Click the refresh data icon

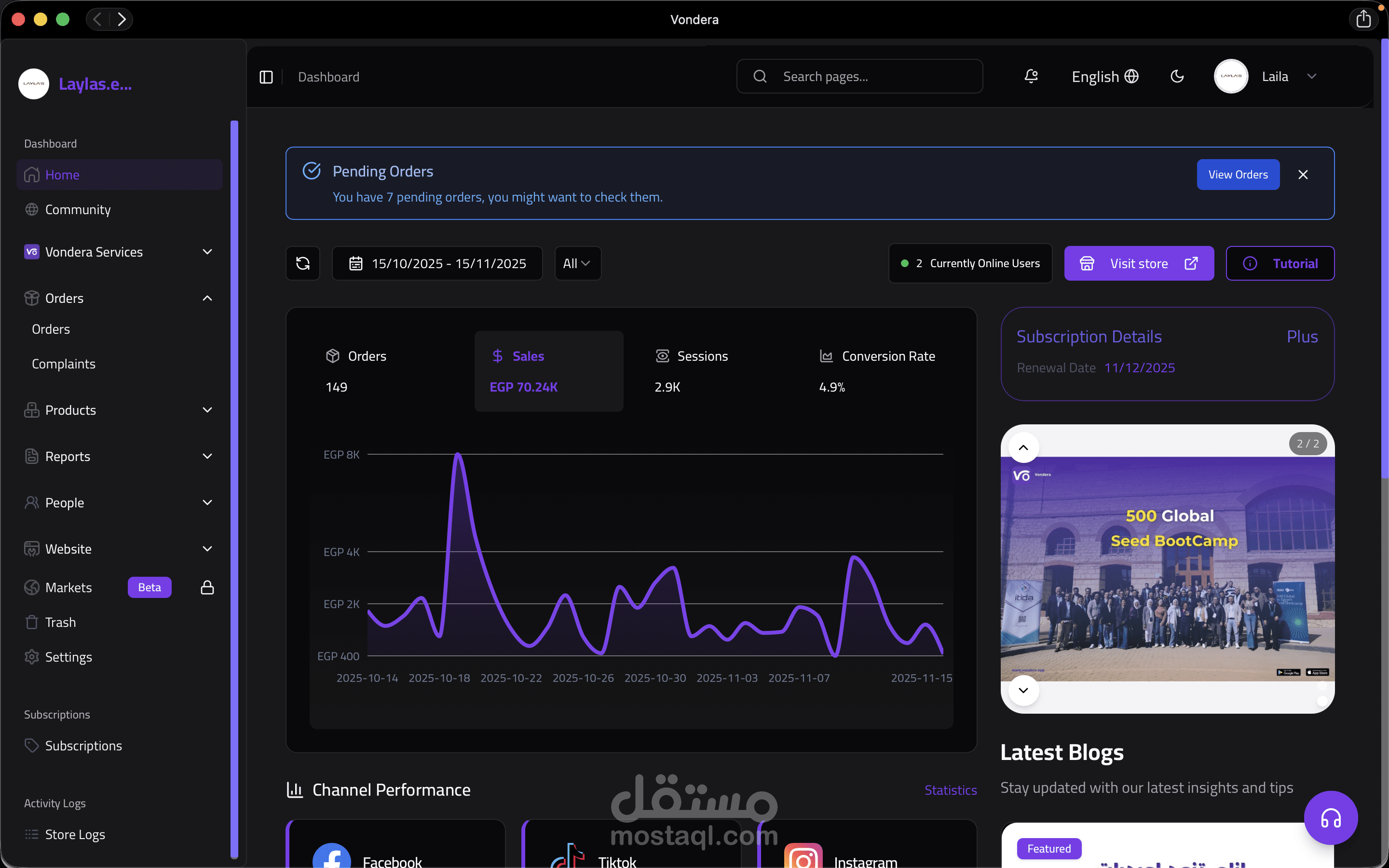(x=302, y=263)
